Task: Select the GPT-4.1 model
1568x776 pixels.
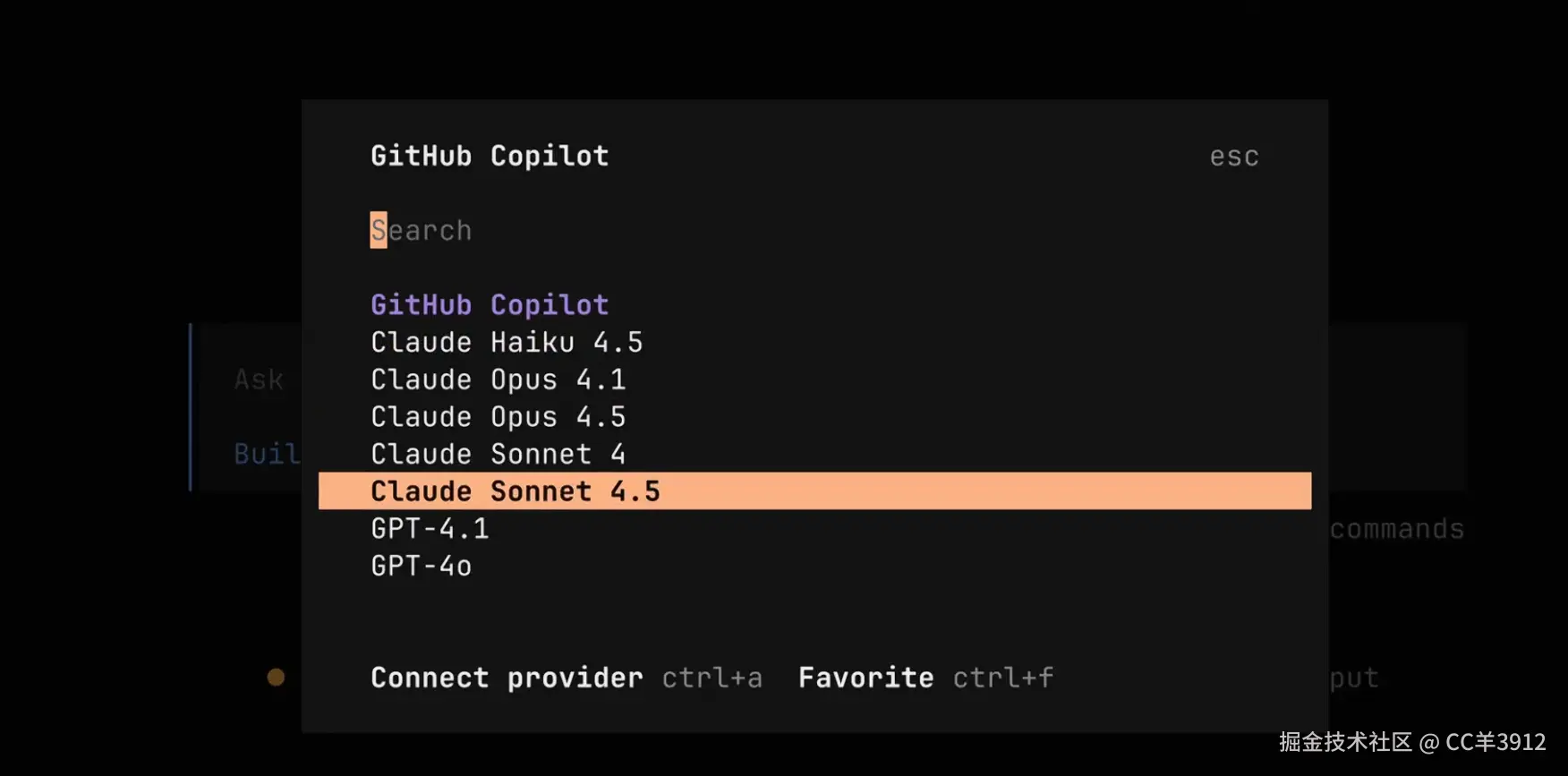Action: pyautogui.click(x=430, y=528)
